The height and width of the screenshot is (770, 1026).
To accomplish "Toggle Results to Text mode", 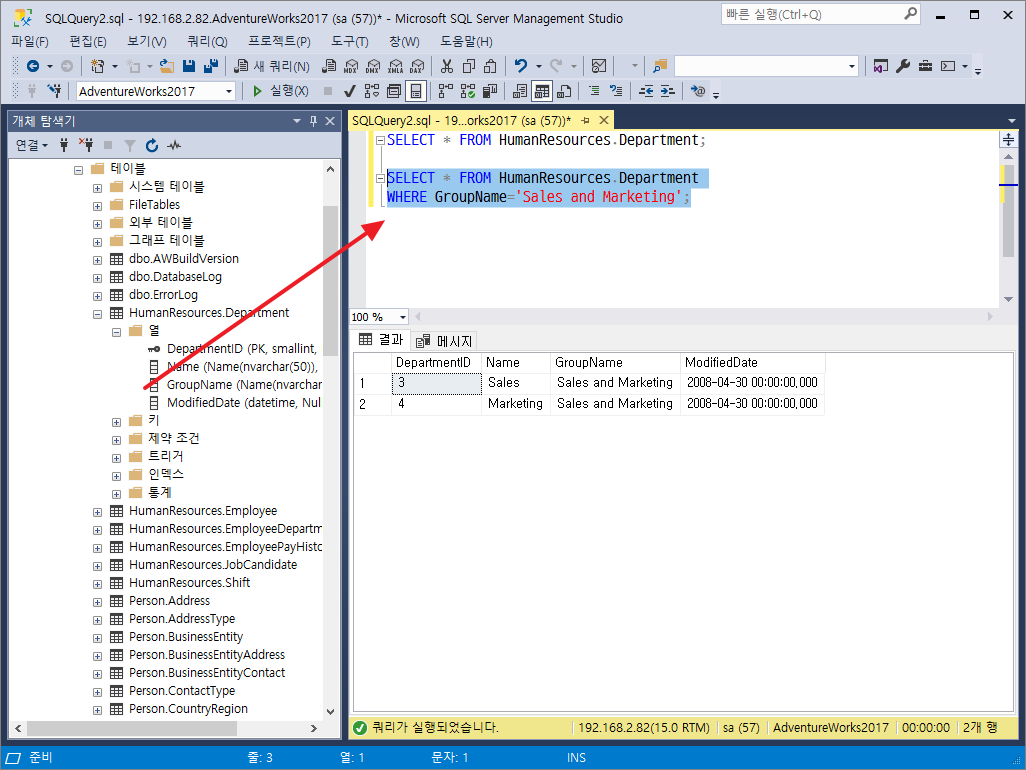I will coord(520,91).
